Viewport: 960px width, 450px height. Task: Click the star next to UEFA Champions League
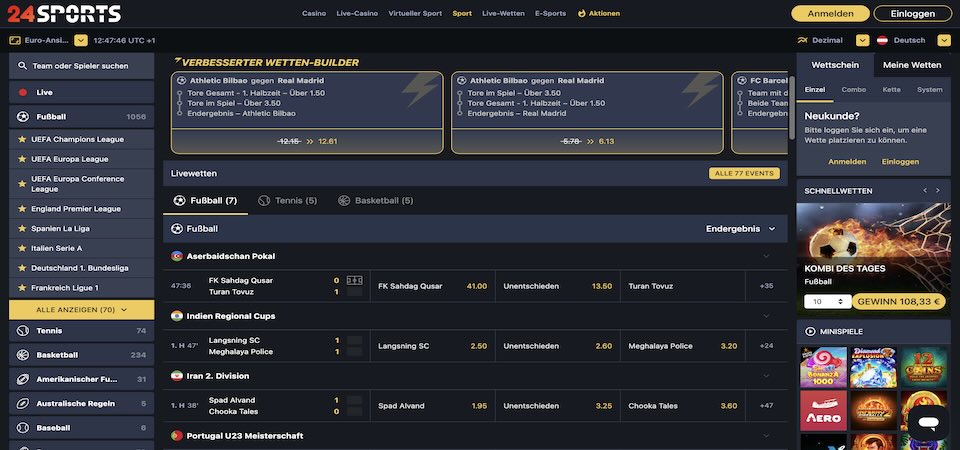[x=22, y=139]
